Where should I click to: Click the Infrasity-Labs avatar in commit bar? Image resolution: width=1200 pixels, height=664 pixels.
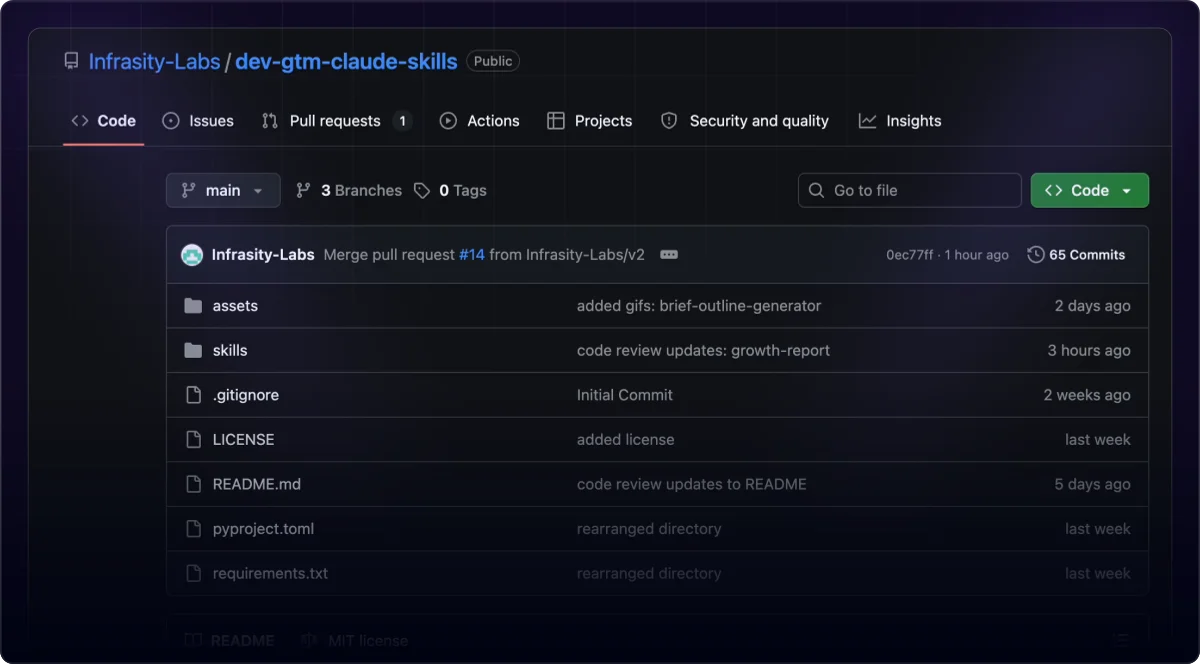tap(192, 255)
